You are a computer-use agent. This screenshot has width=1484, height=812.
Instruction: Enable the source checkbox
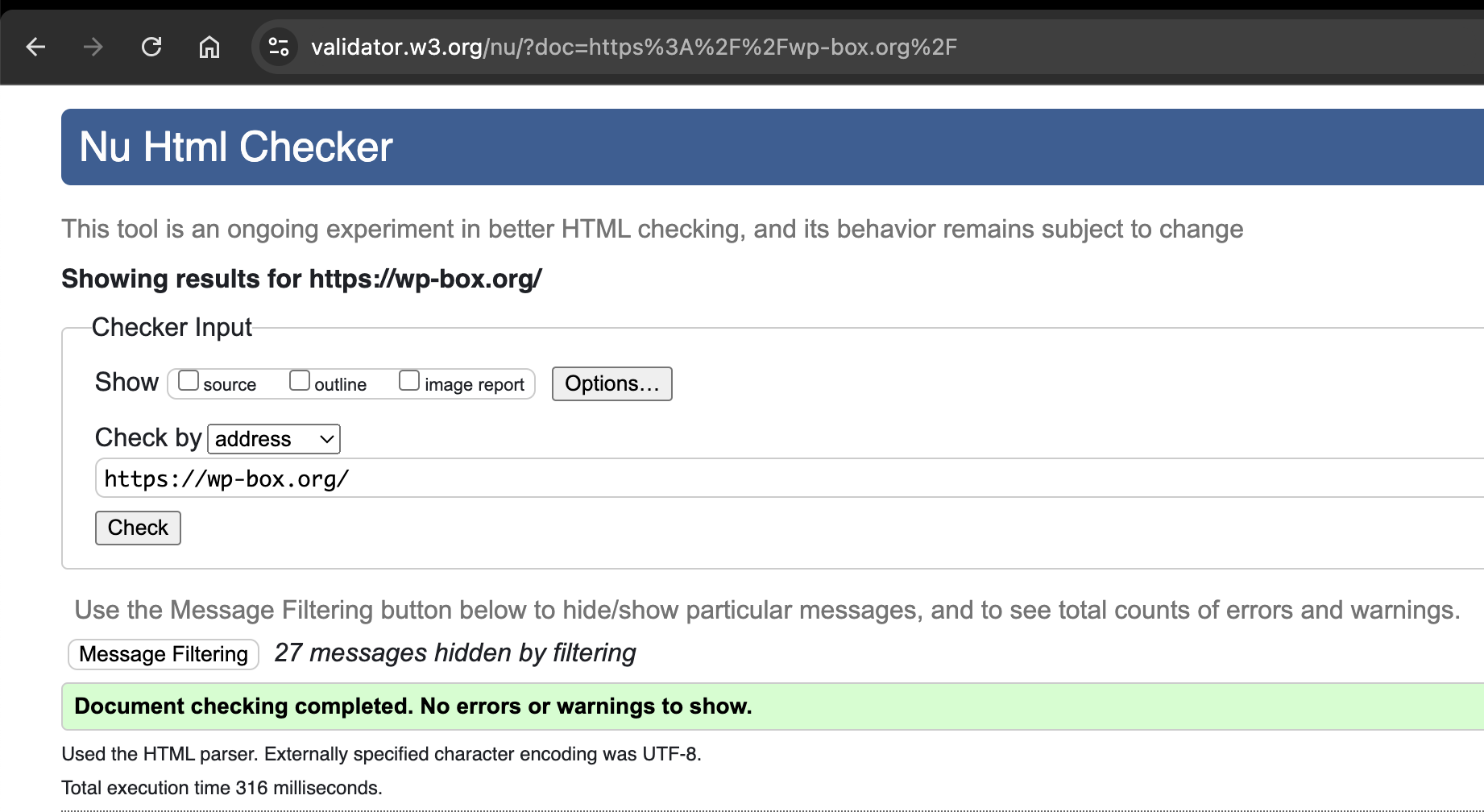pos(189,380)
